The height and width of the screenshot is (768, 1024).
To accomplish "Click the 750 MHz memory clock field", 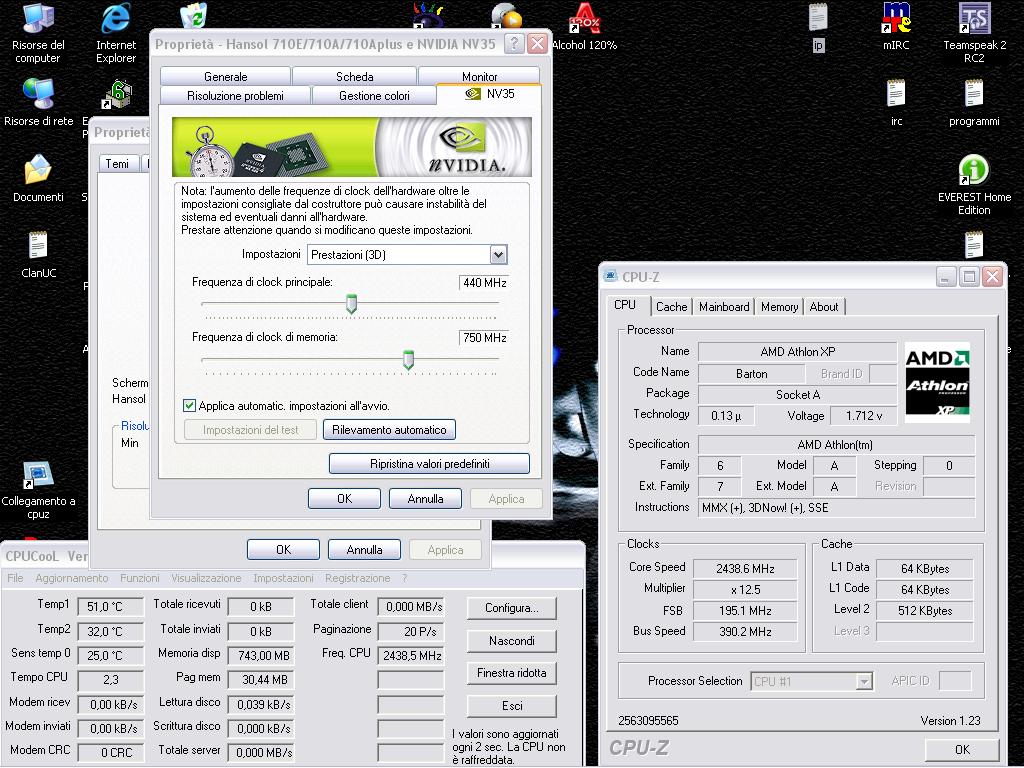I will (484, 338).
